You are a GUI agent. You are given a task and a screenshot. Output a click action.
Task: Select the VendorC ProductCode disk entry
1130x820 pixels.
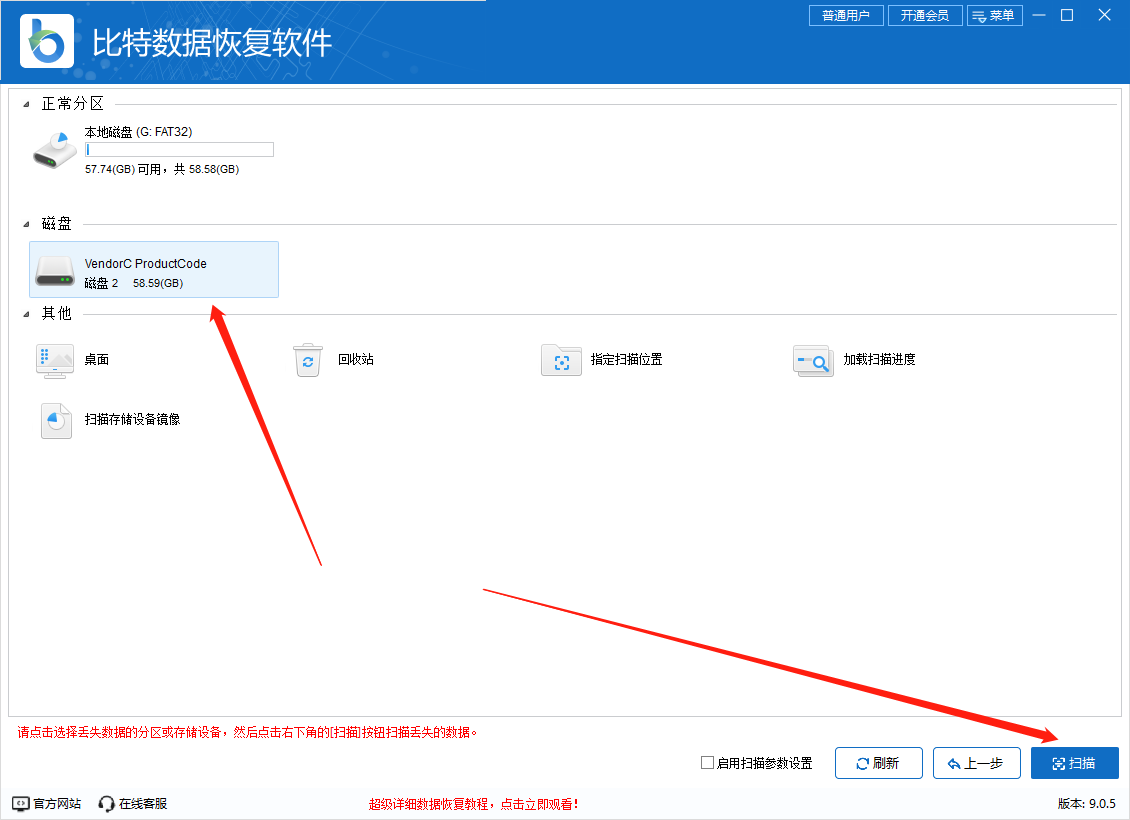pos(154,270)
